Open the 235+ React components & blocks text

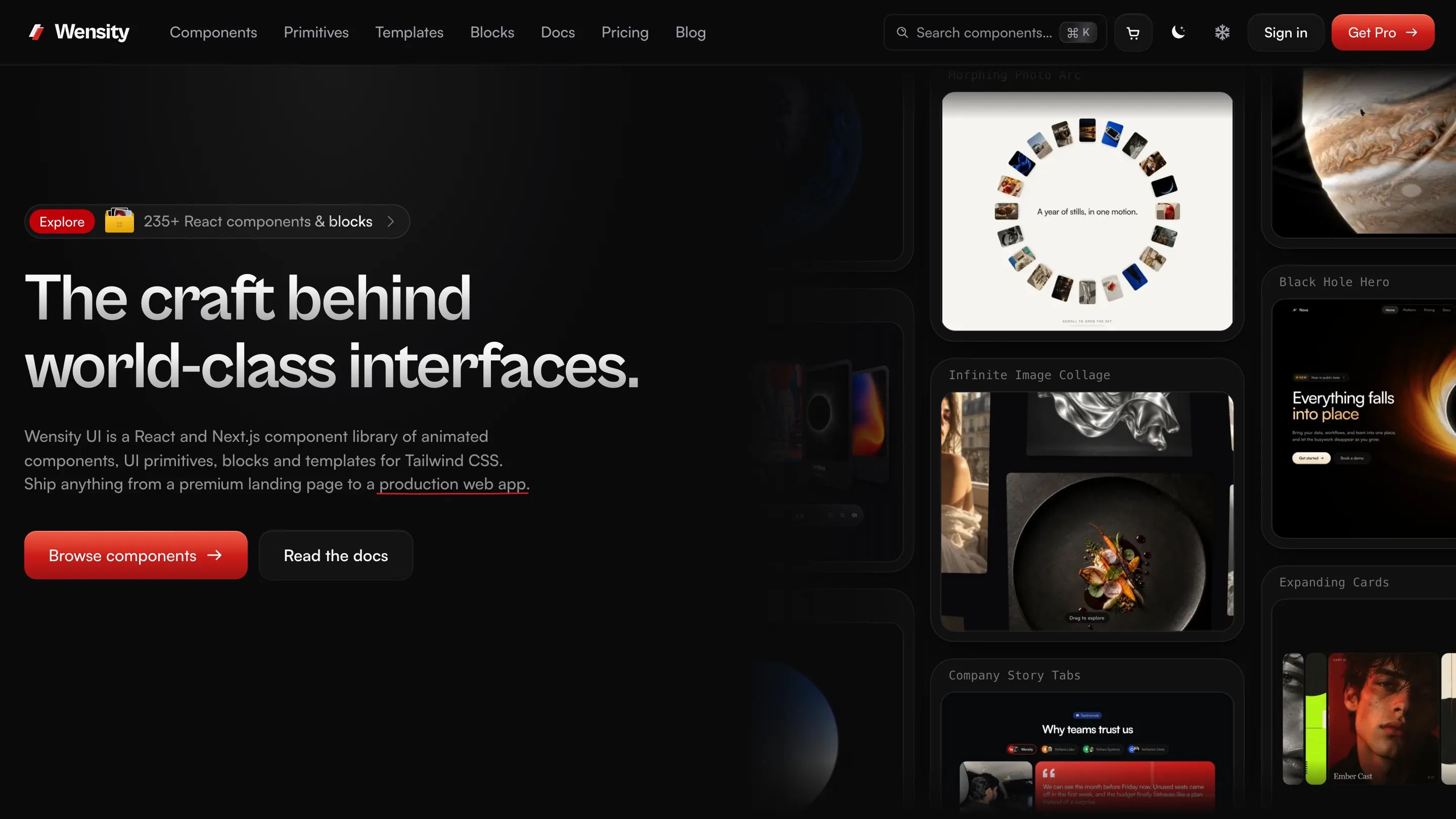(258, 221)
